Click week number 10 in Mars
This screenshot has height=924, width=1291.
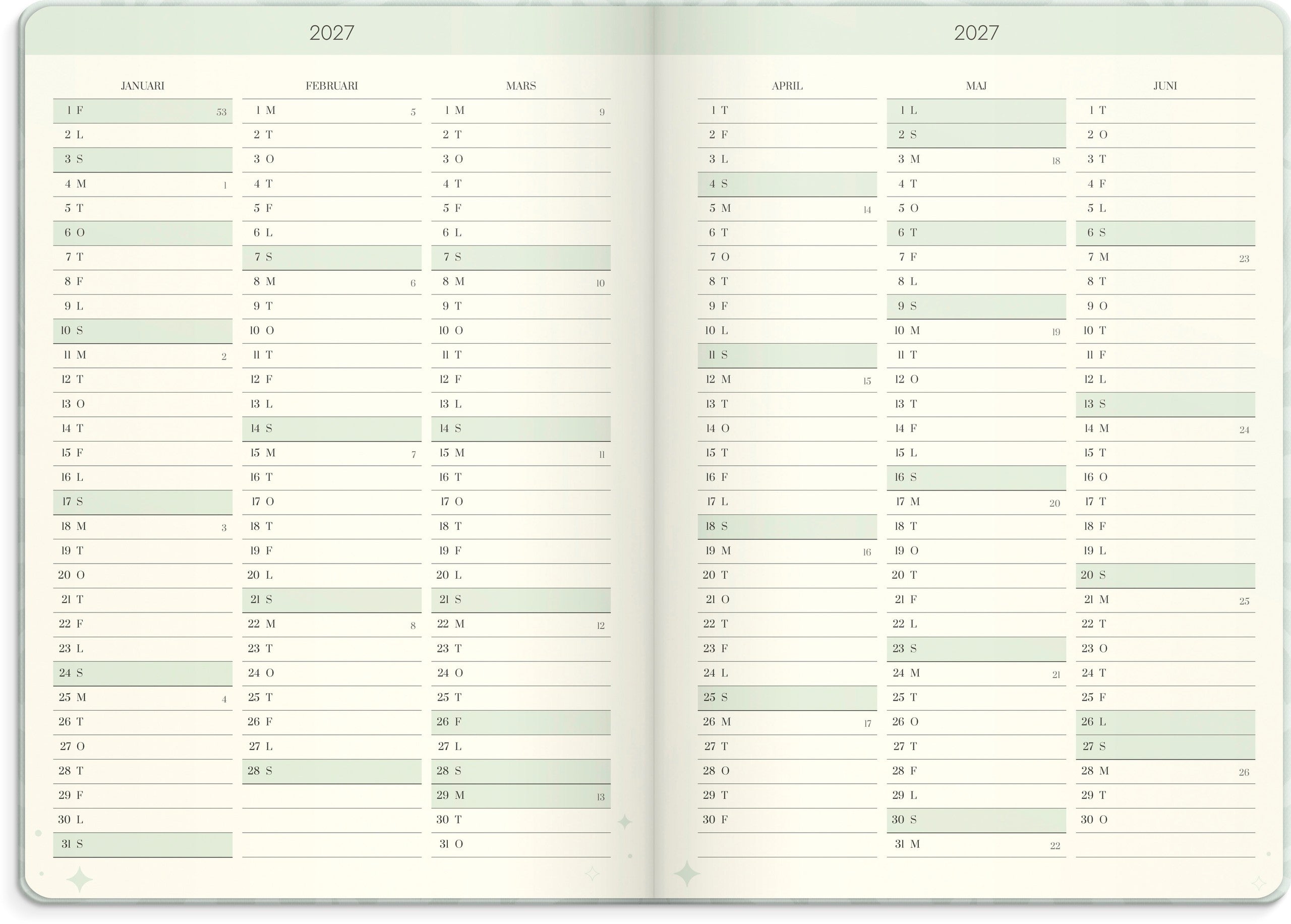pyautogui.click(x=601, y=284)
